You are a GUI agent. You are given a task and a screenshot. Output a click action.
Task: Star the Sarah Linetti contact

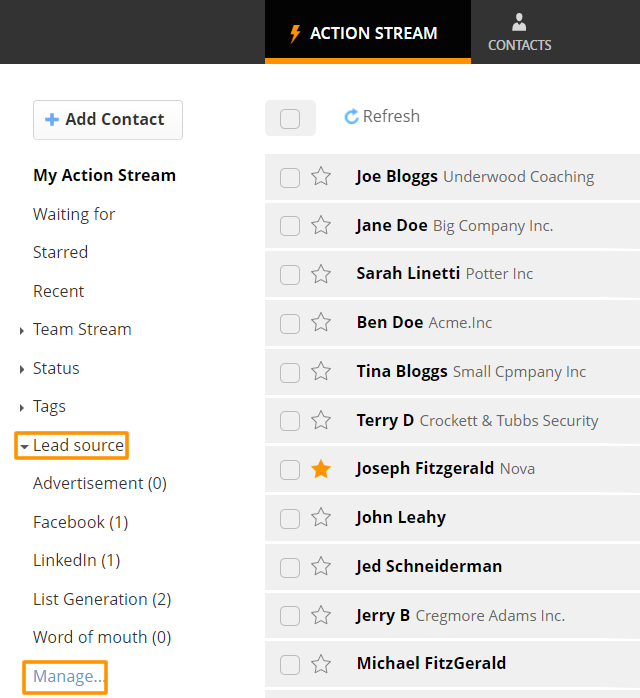321,274
